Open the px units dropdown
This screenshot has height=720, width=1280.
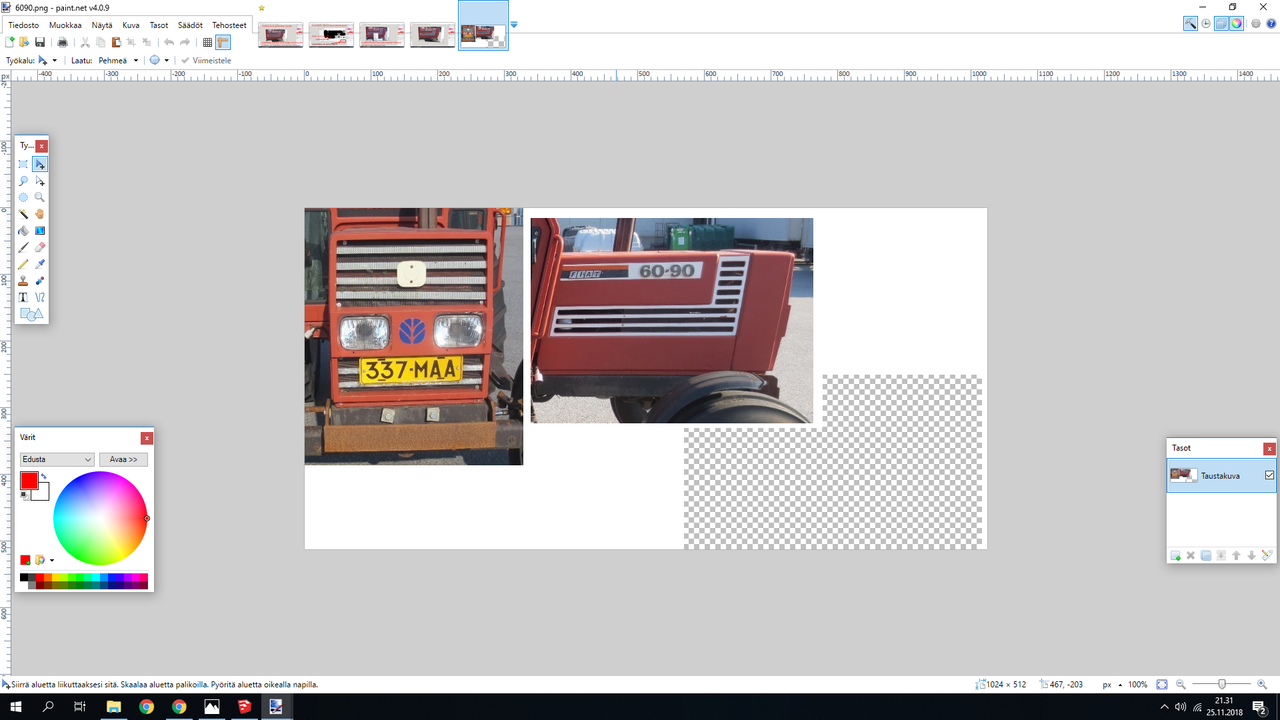click(x=1112, y=684)
